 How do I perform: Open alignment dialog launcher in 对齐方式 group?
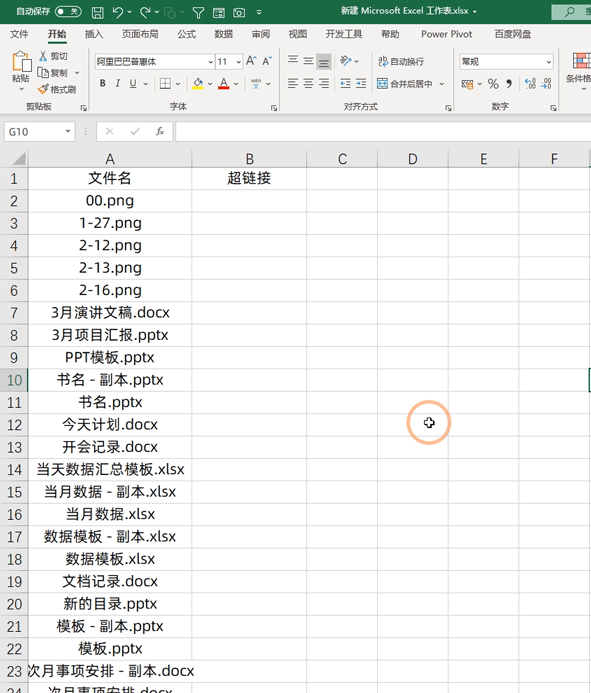pos(448,108)
